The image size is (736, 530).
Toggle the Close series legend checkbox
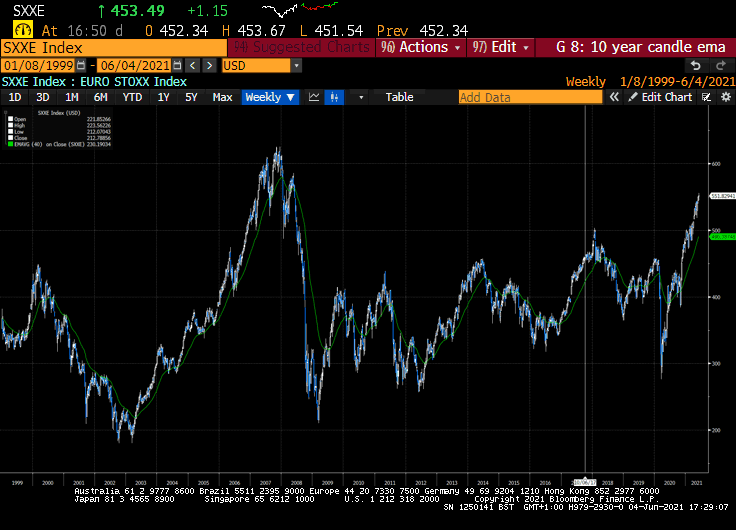click(10, 138)
